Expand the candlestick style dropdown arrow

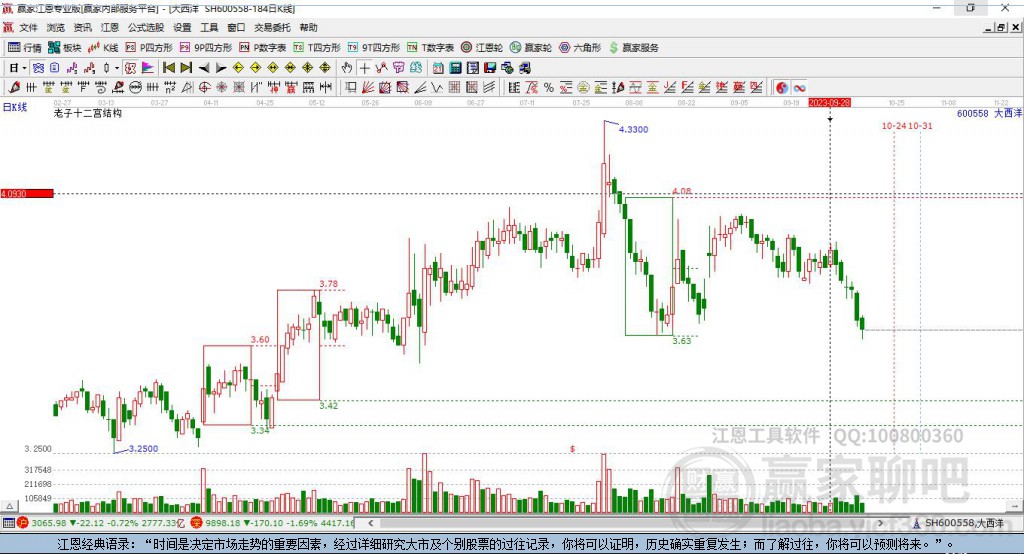pos(117,68)
